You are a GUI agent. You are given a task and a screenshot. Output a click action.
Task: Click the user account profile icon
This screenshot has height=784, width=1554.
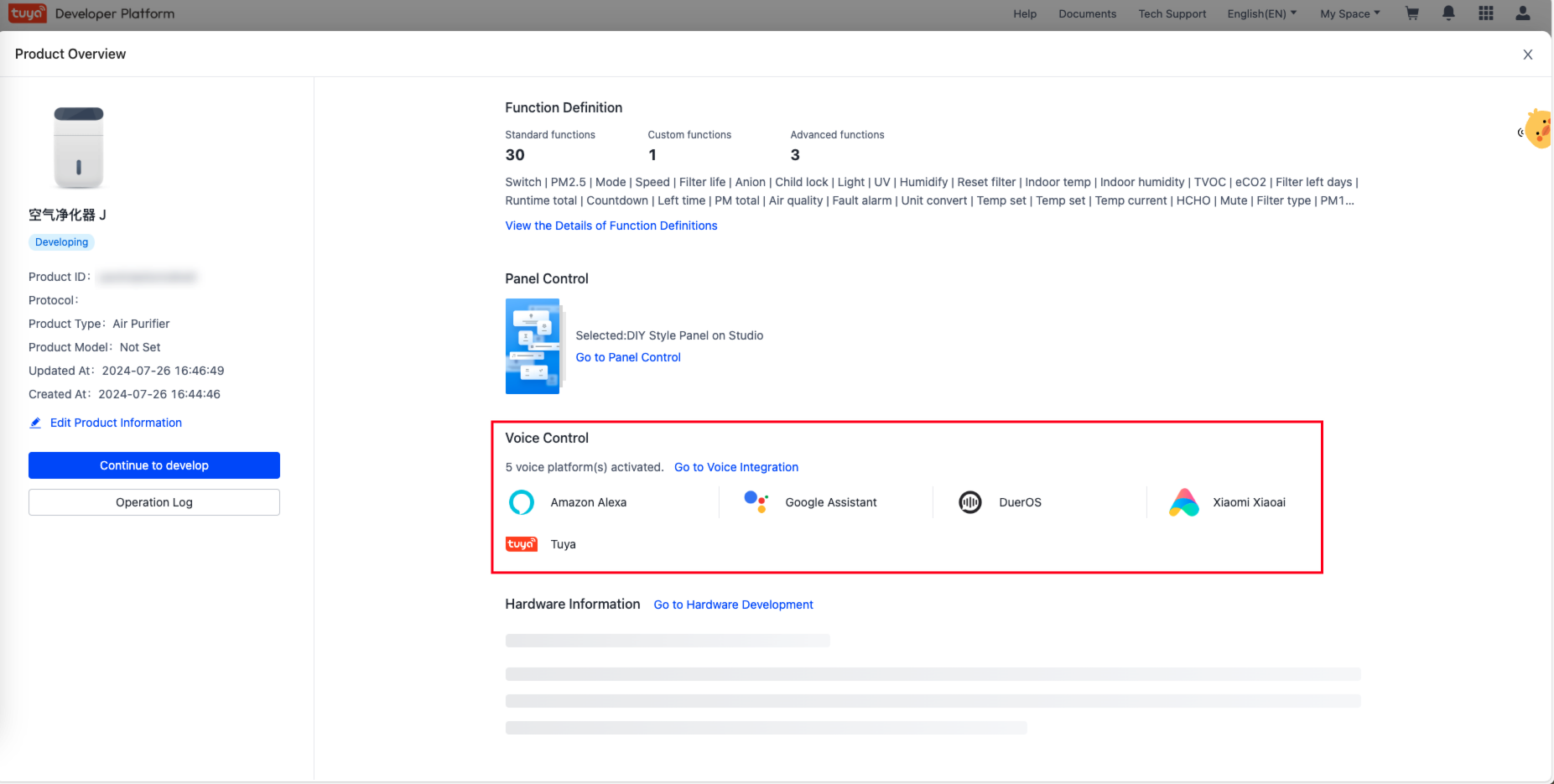click(1522, 13)
